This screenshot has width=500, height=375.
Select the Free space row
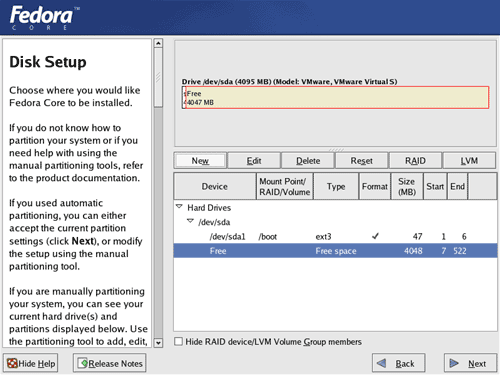pyautogui.click(x=335, y=251)
